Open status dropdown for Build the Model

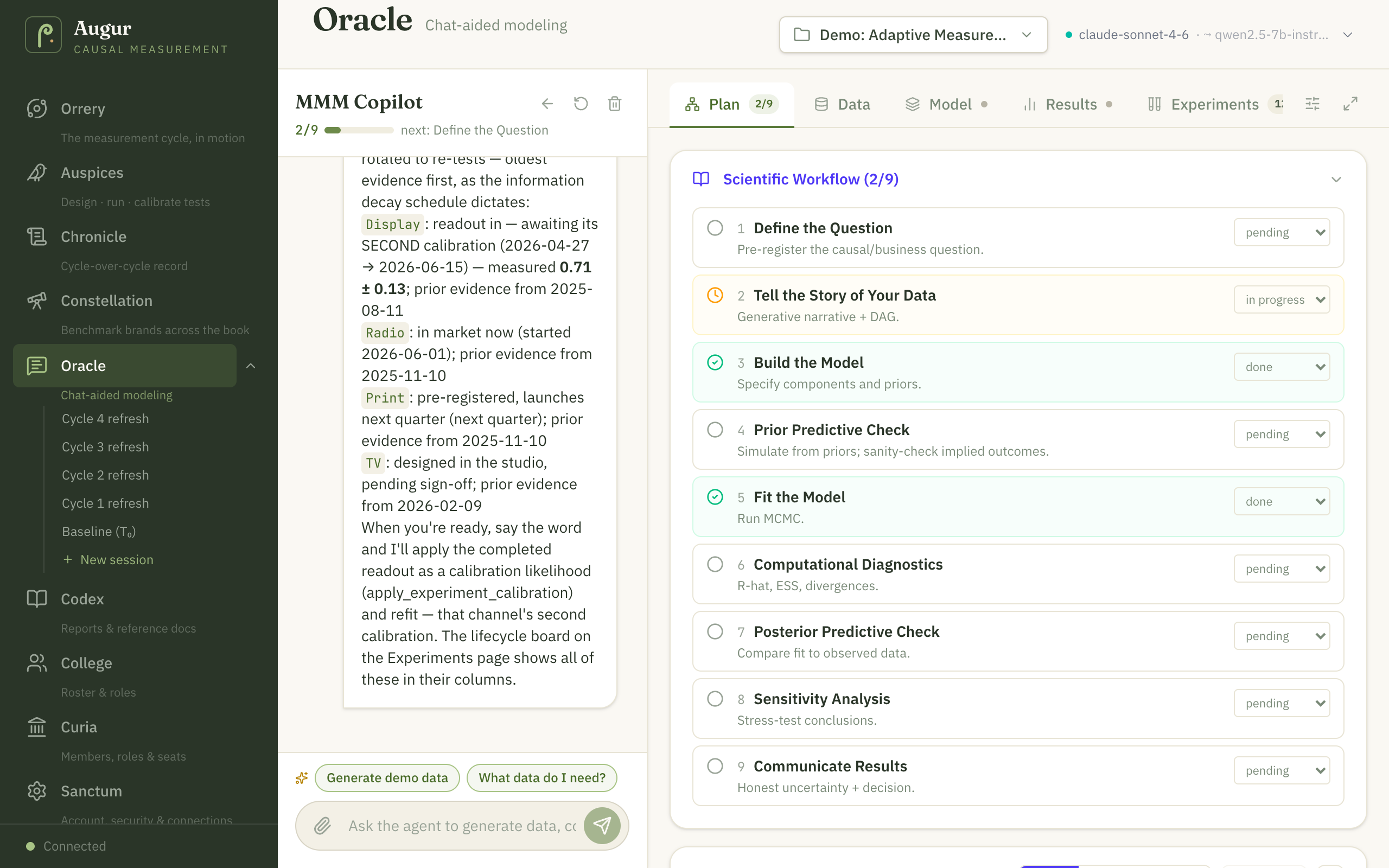[1282, 367]
